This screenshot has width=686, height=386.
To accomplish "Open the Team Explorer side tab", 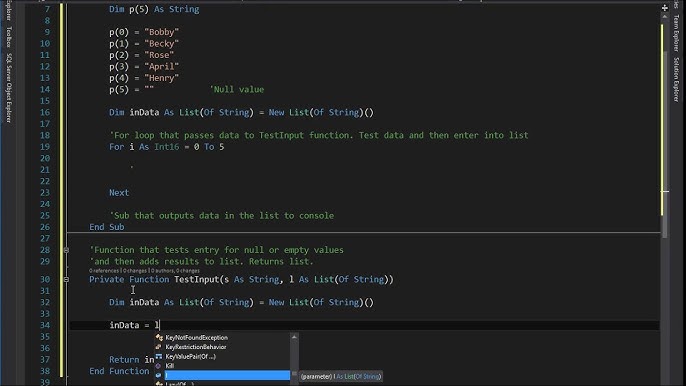I will tap(676, 33).
